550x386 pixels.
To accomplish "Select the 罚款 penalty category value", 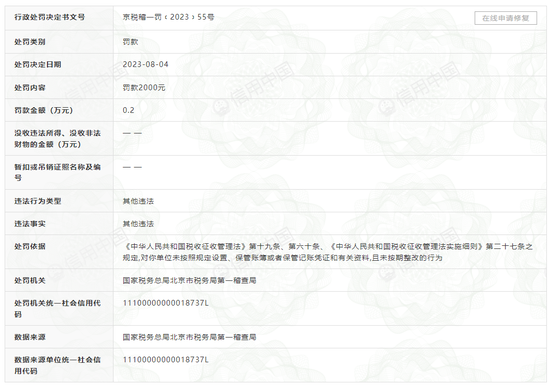I will pos(130,42).
